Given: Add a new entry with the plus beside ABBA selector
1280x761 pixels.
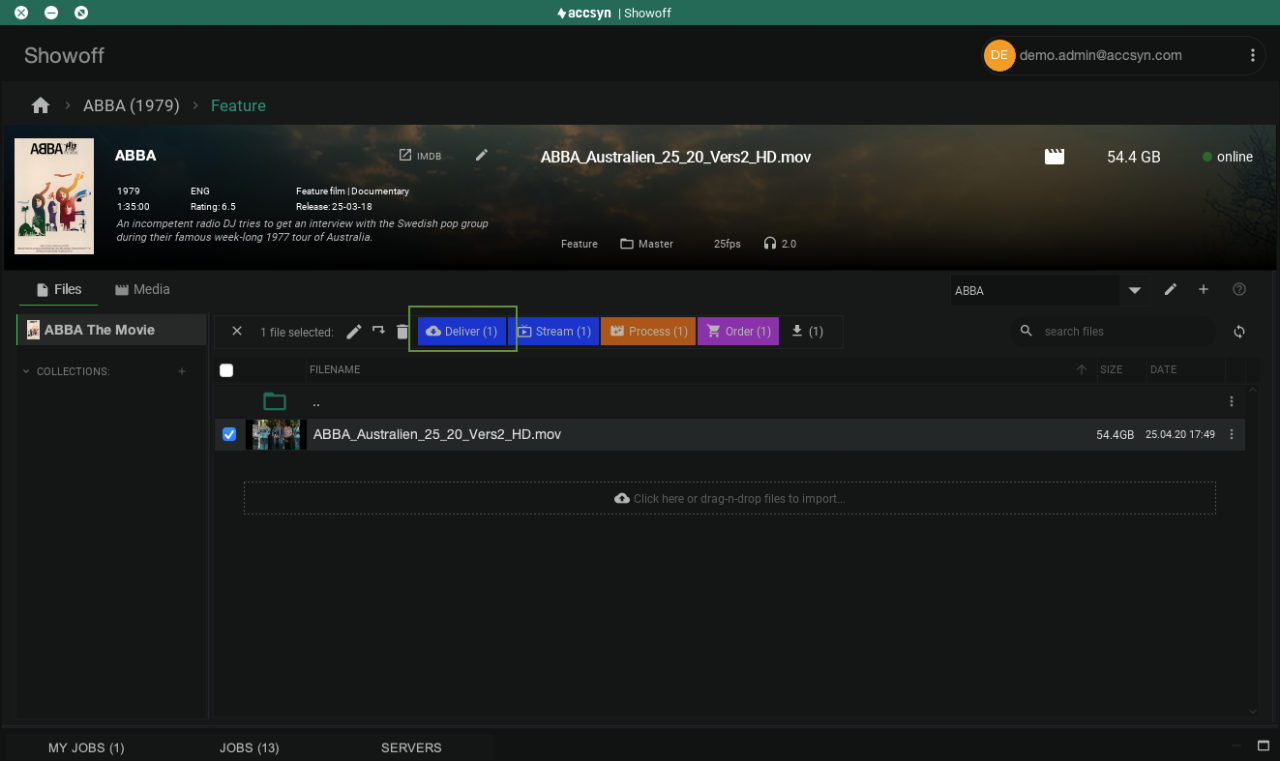Looking at the screenshot, I should (x=1203, y=290).
